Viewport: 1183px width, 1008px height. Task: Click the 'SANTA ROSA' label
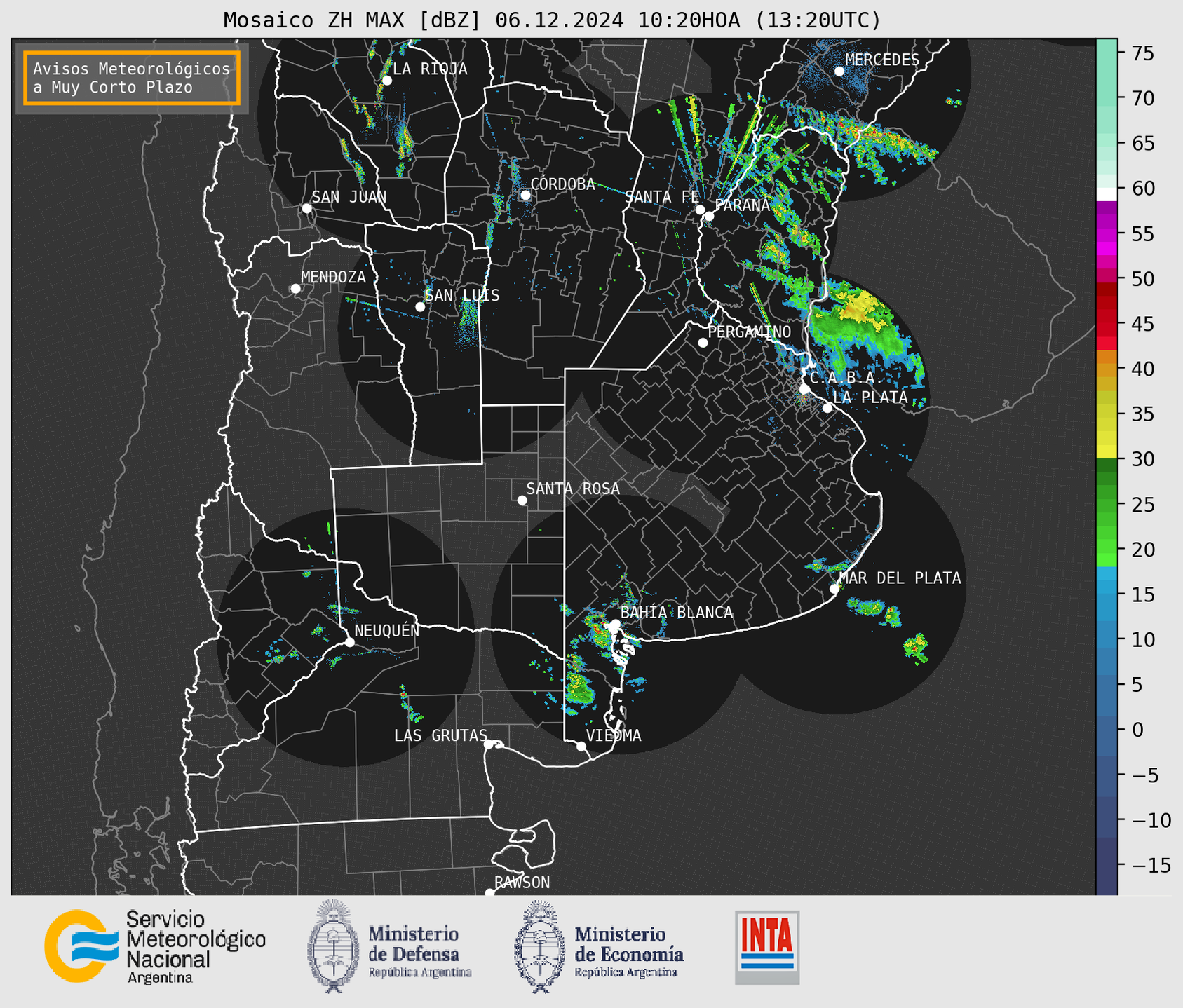(573, 489)
